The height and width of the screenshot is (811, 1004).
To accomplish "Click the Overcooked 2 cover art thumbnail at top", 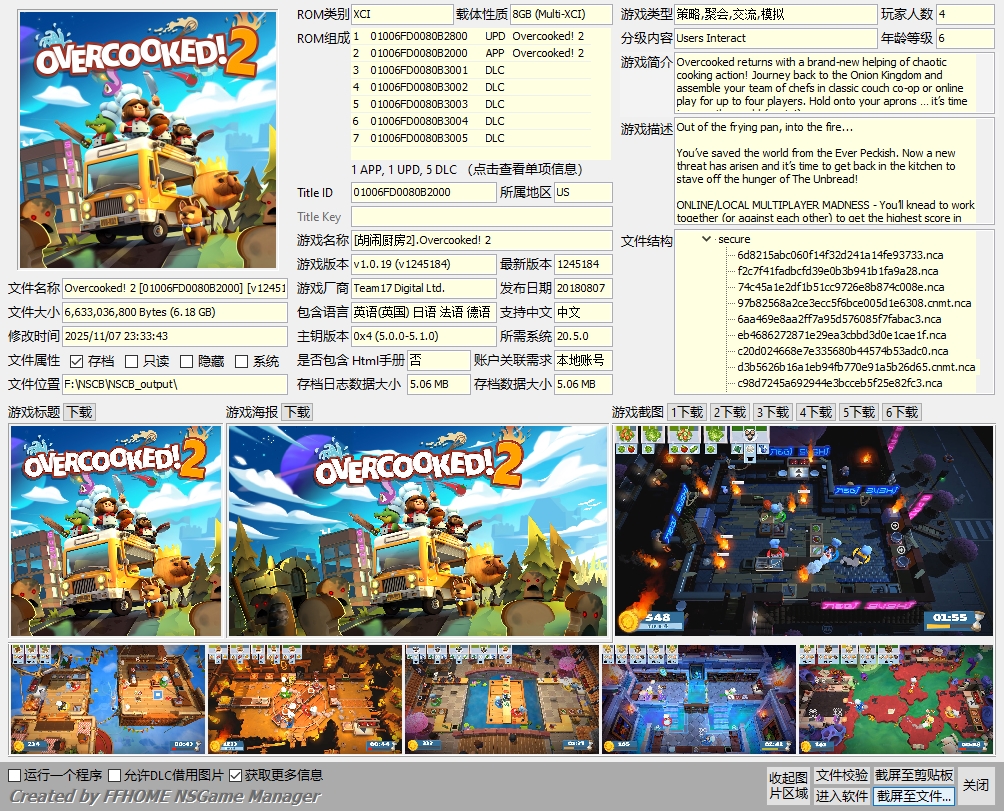I will (148, 140).
